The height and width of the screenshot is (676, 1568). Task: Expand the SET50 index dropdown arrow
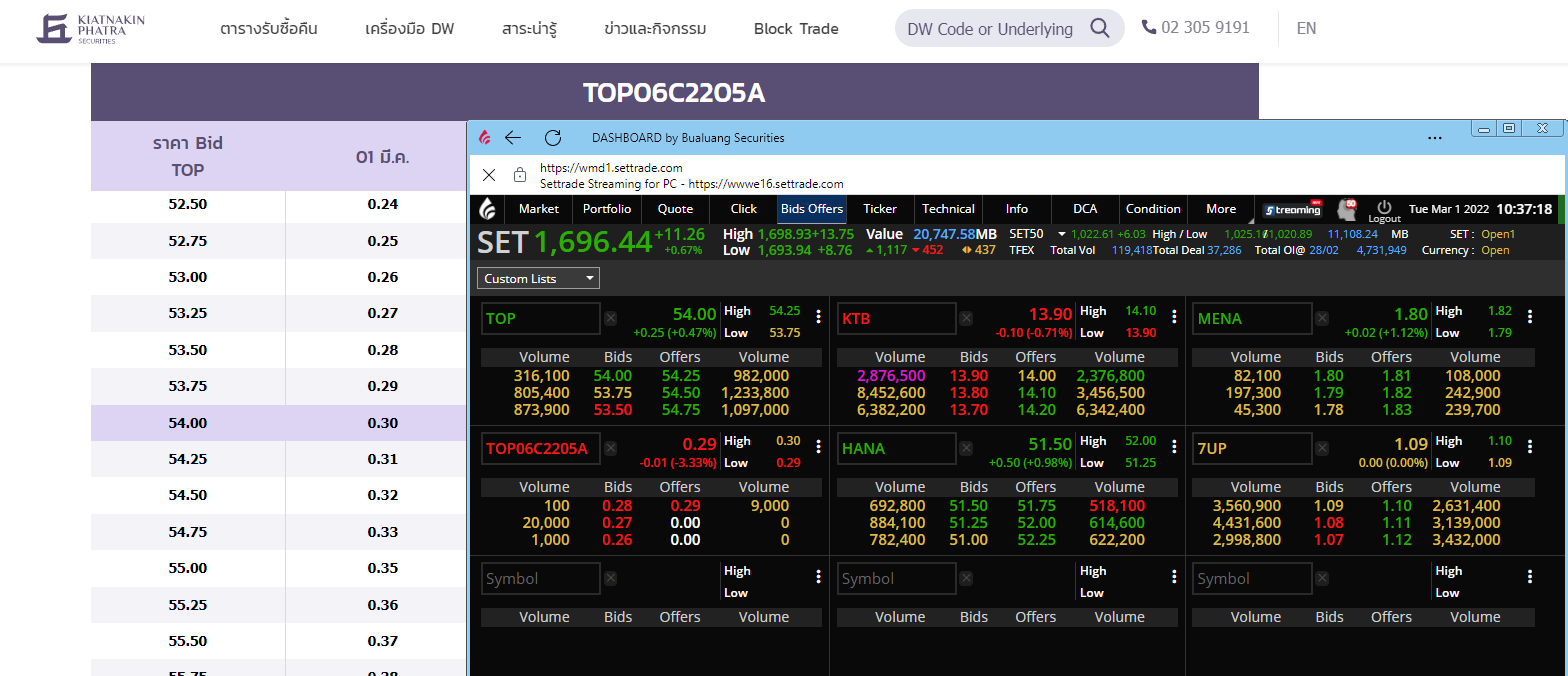1061,233
